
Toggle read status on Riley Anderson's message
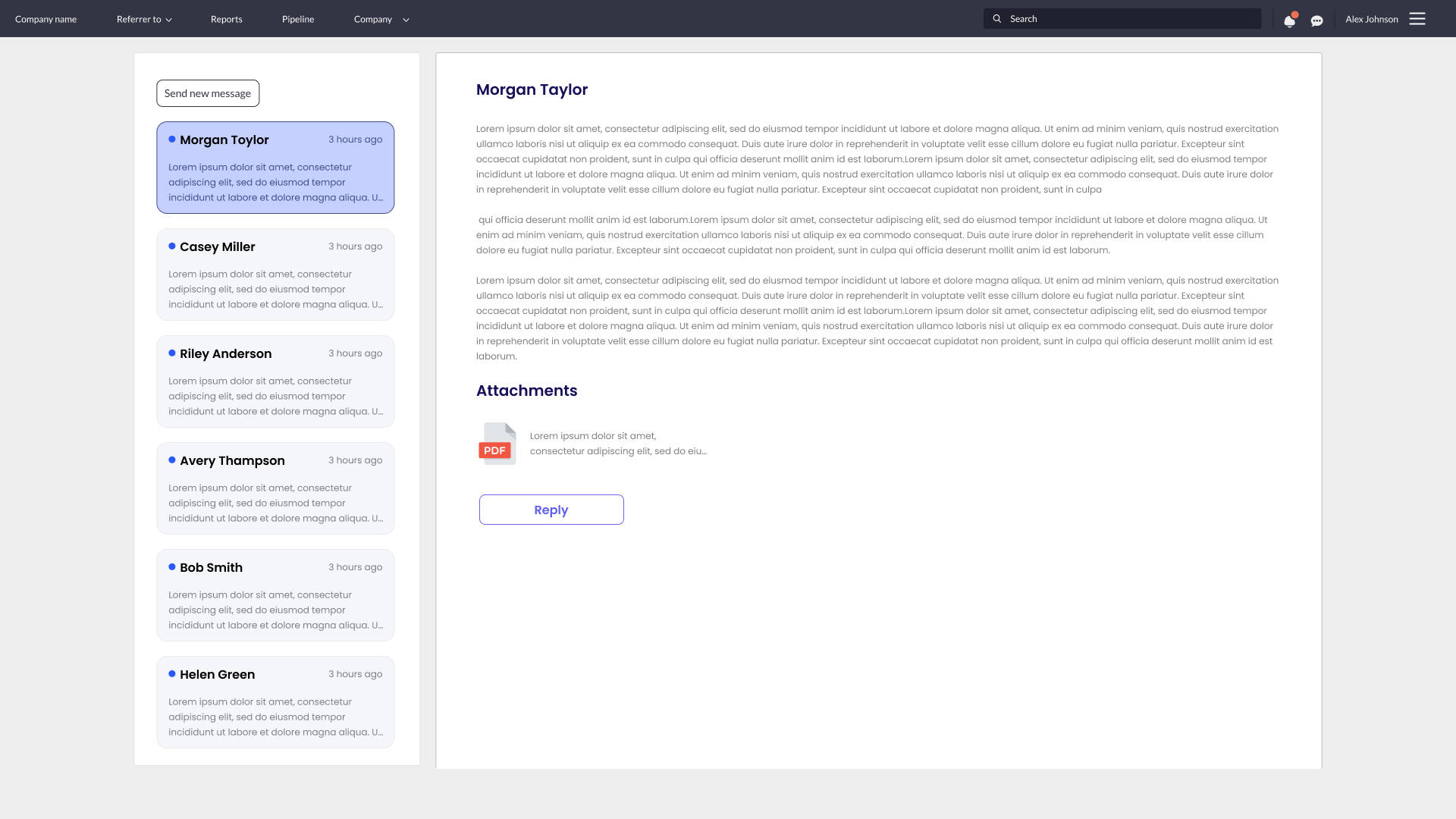point(171,353)
